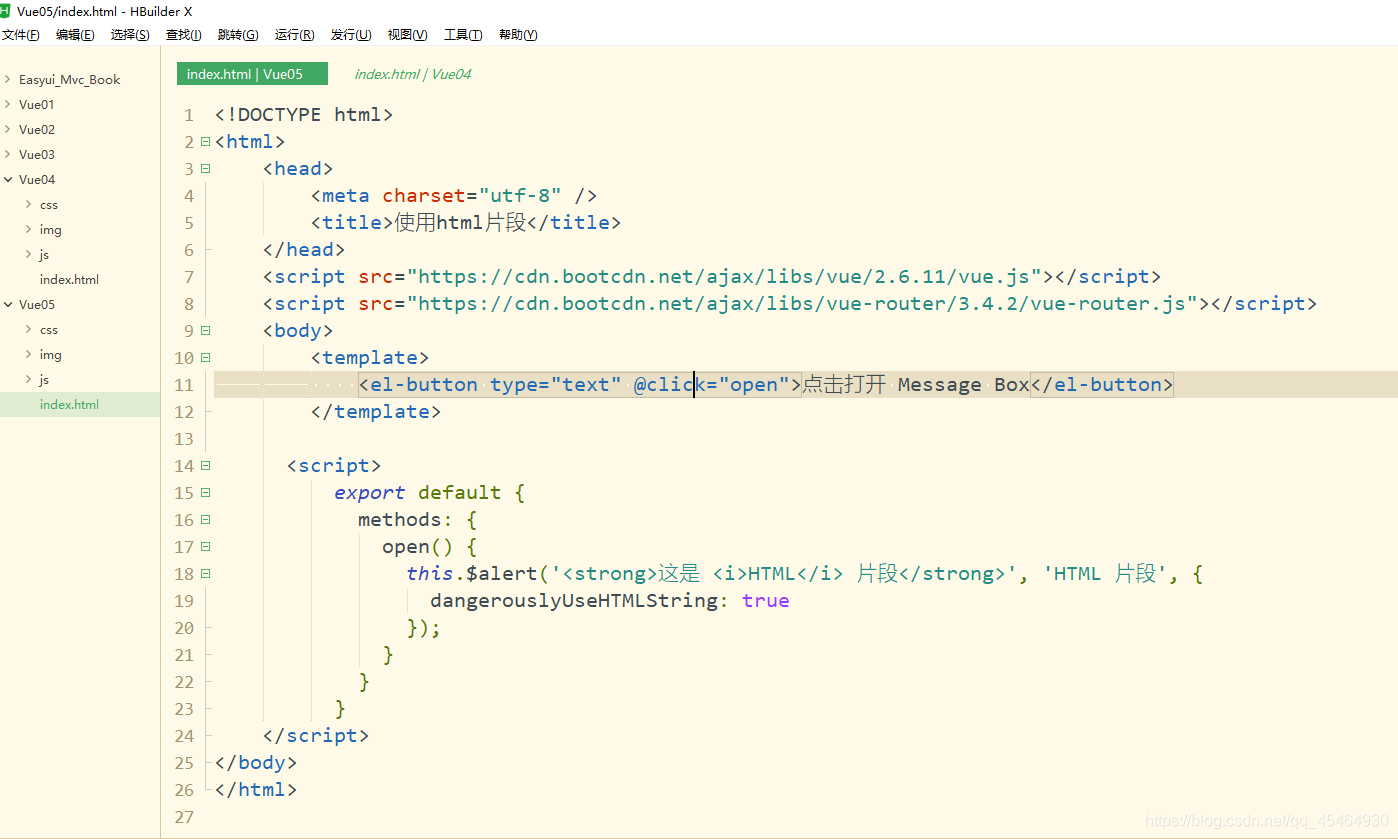Click the "utf-8" charset value
1398x839 pixels.
(x=520, y=196)
